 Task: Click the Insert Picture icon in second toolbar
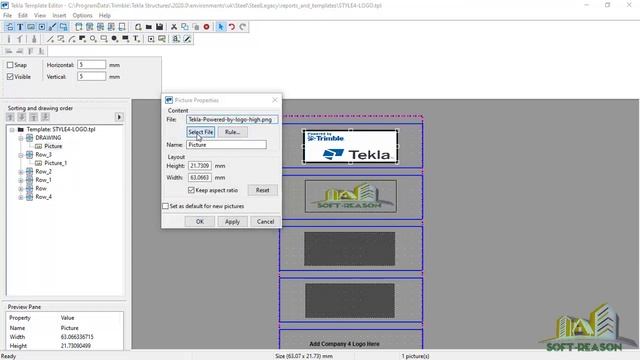[x=162, y=39]
